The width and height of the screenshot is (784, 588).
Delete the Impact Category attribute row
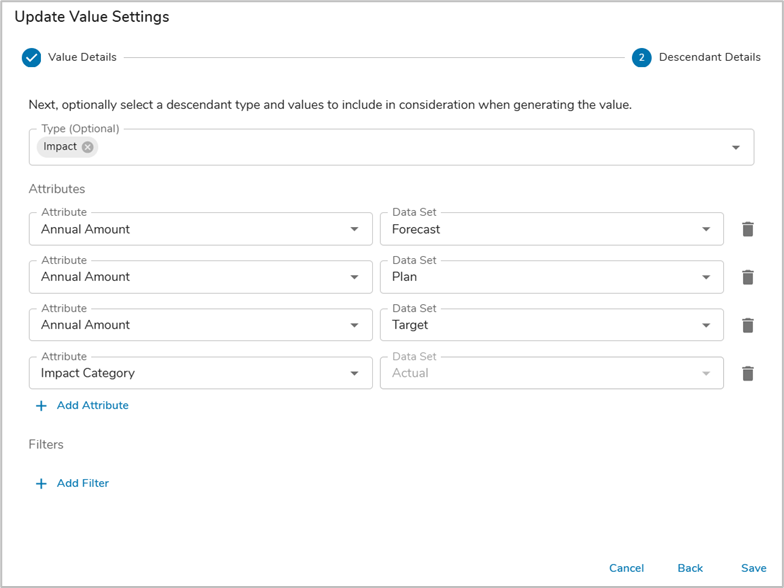point(747,373)
